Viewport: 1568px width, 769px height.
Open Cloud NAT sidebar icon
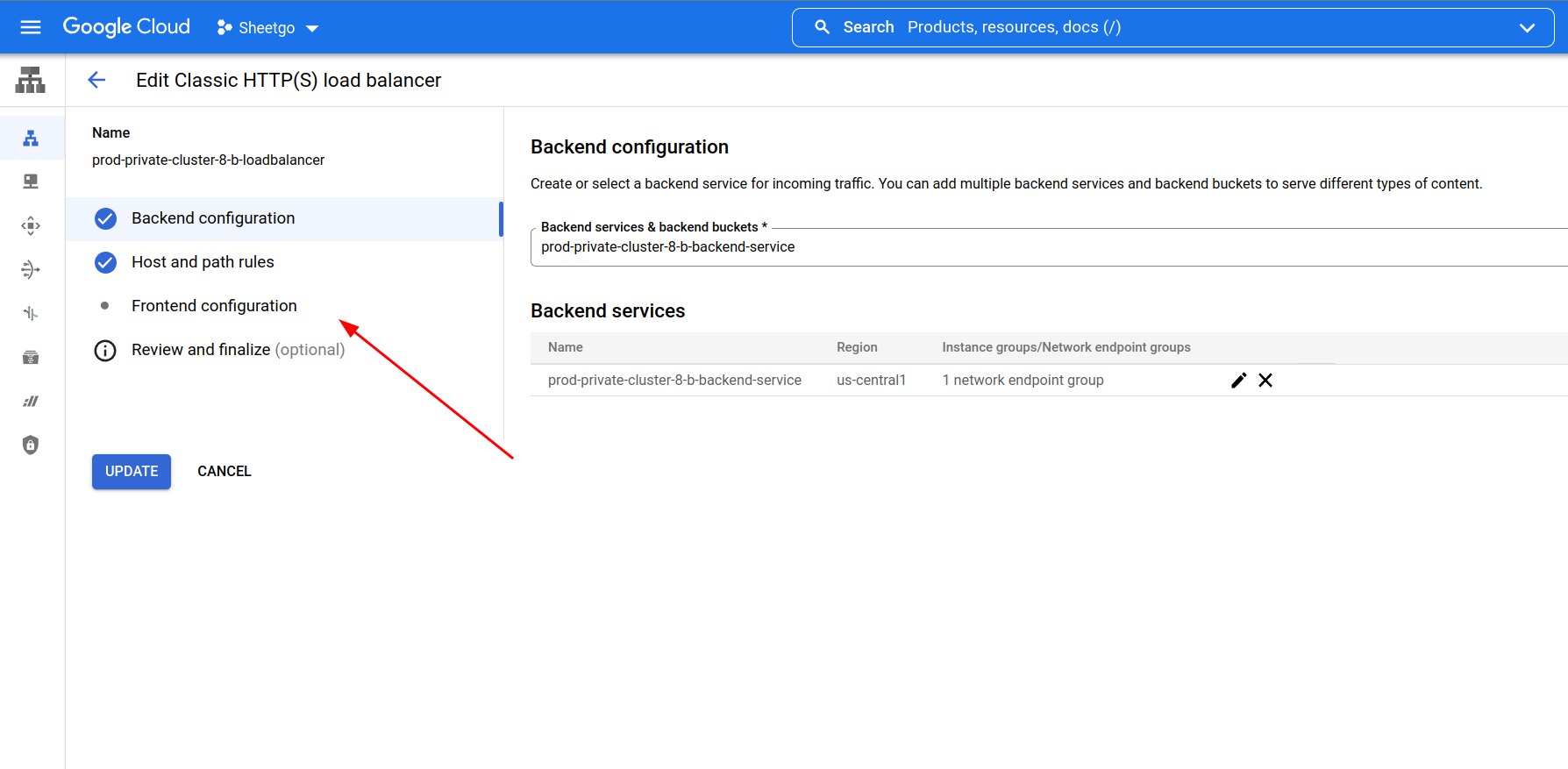(x=31, y=269)
